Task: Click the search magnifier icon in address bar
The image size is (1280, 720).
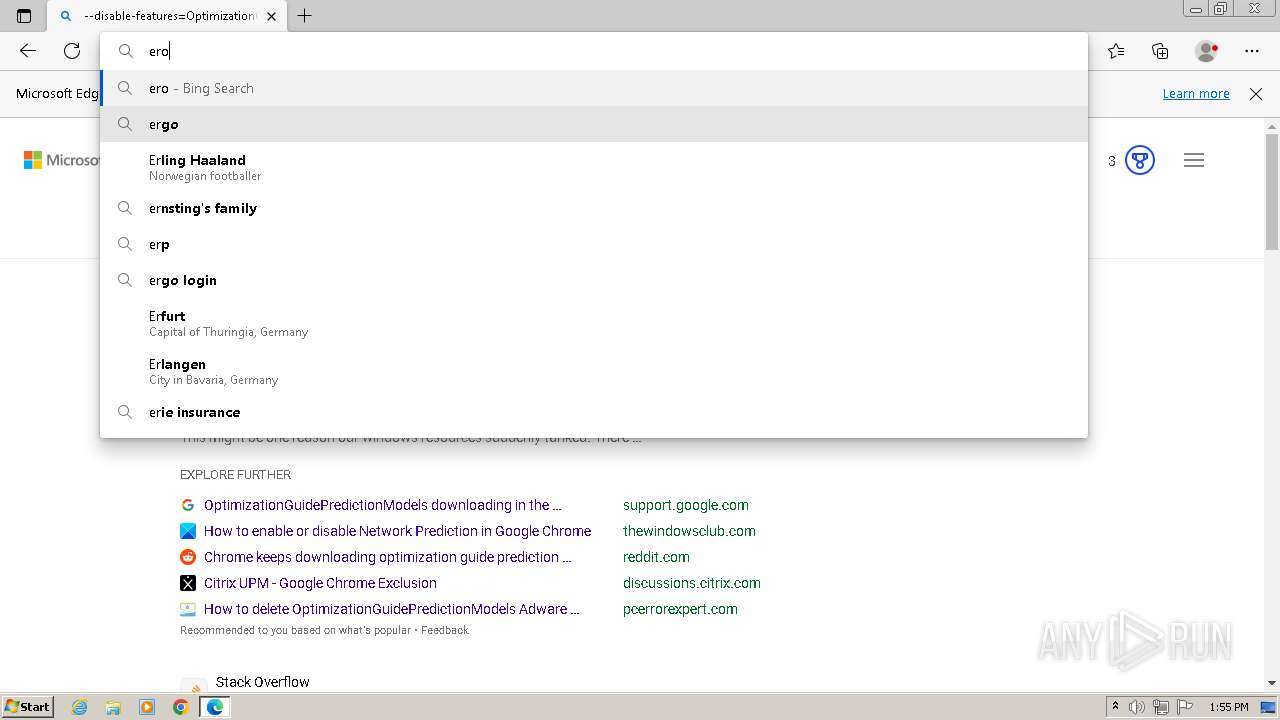Action: click(x=126, y=51)
